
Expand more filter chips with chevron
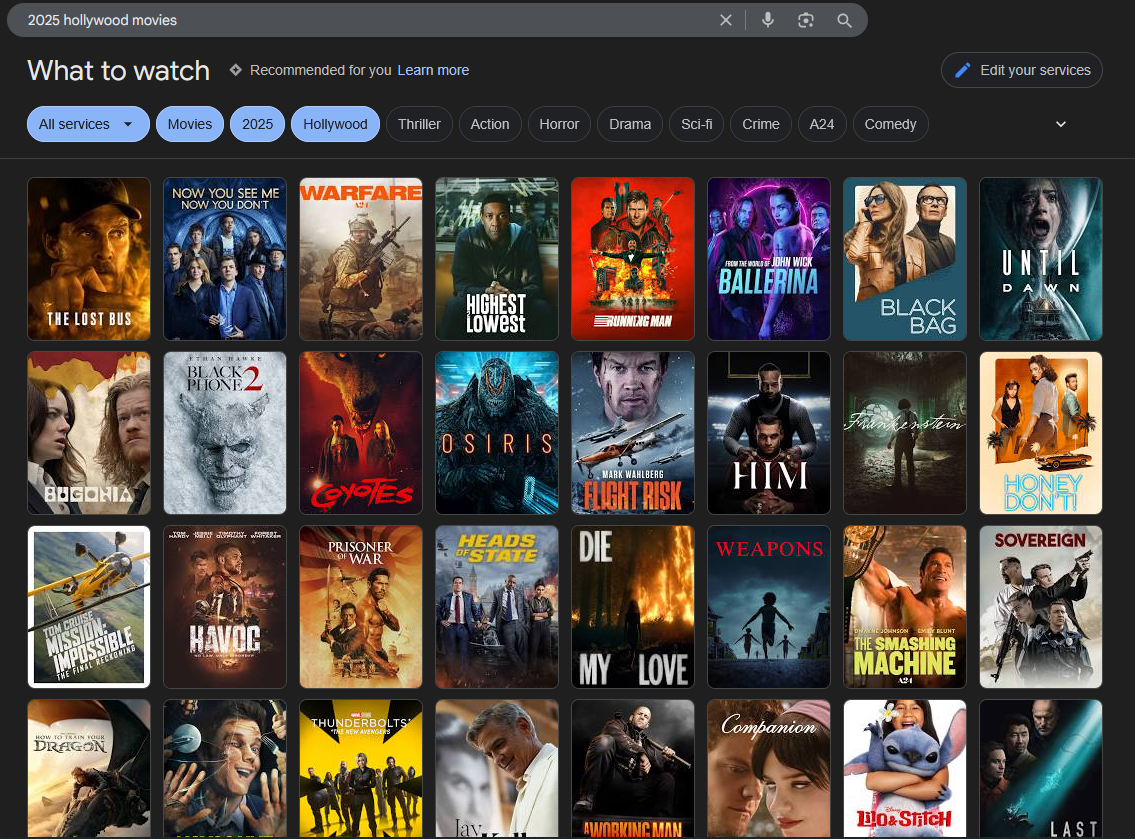click(1060, 125)
